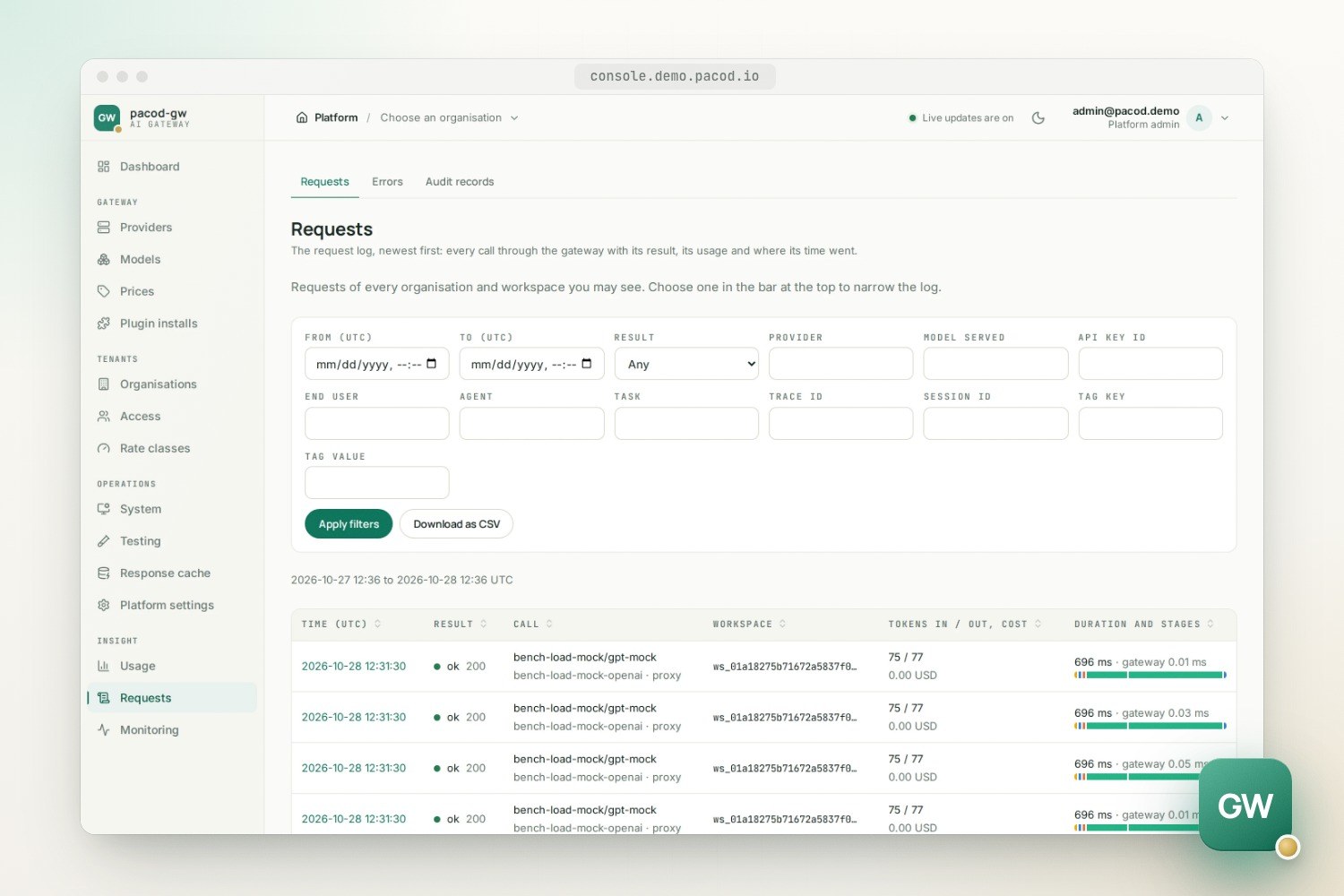Screen dimensions: 1344x896
Task: Open the Result Any dropdown
Action: 686,364
